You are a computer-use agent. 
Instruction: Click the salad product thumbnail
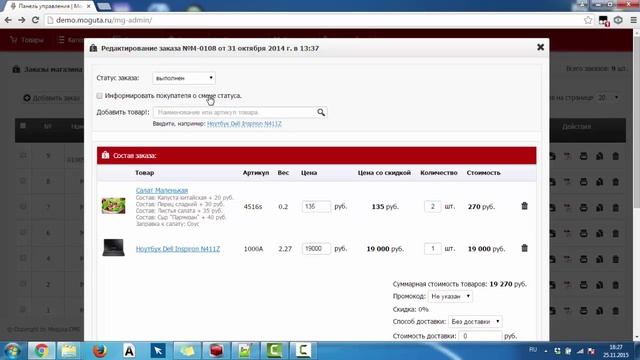tap(113, 206)
